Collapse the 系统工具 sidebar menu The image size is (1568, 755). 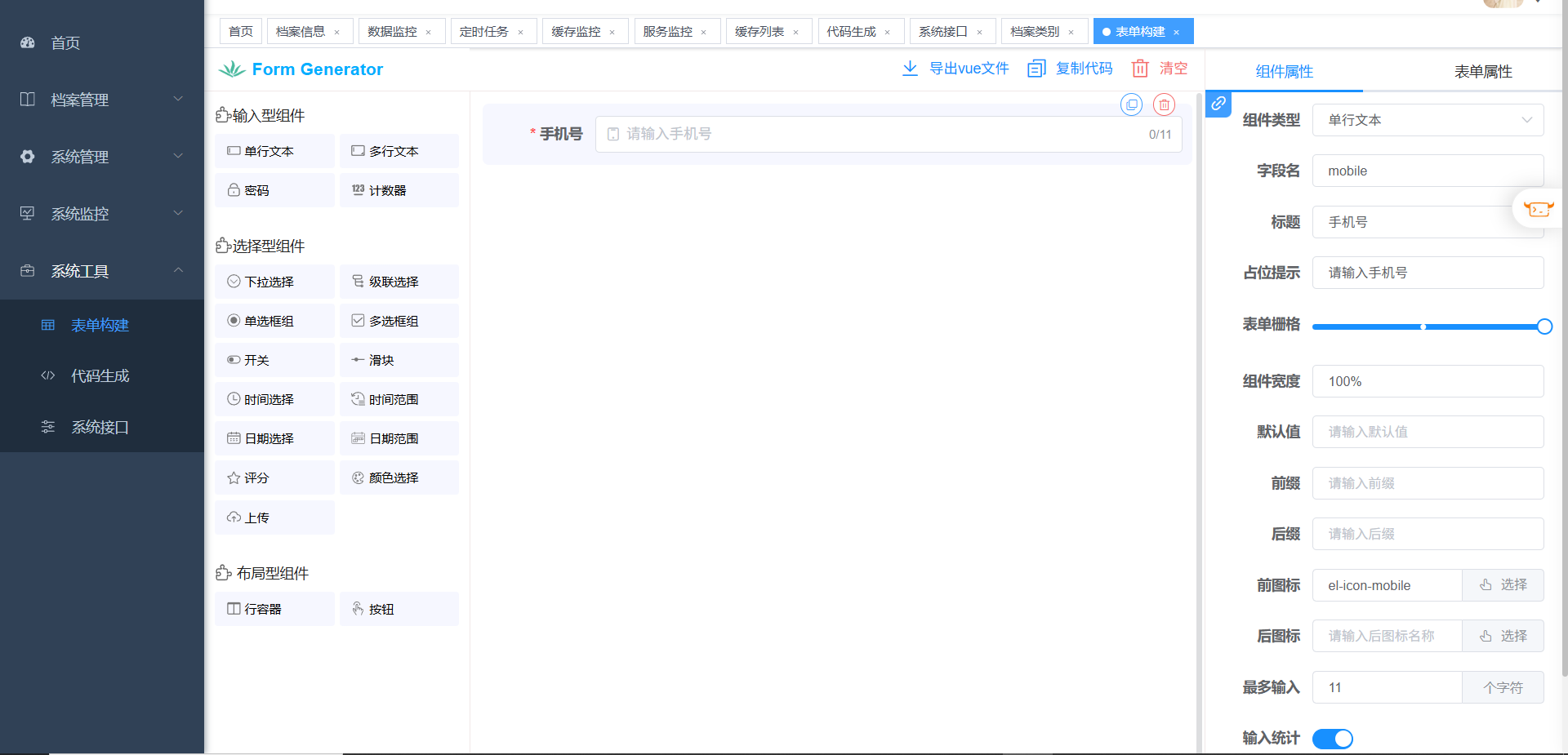[x=102, y=271]
